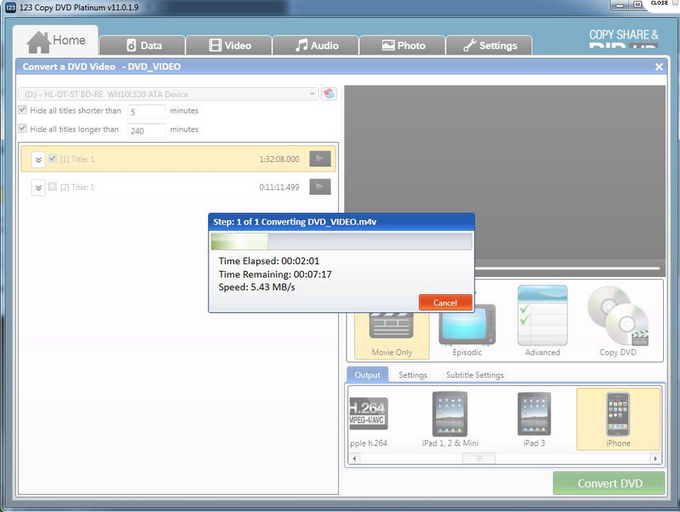Click the COPY SHARE & logo text
Image resolution: width=680 pixels, height=512 pixels.
(624, 35)
